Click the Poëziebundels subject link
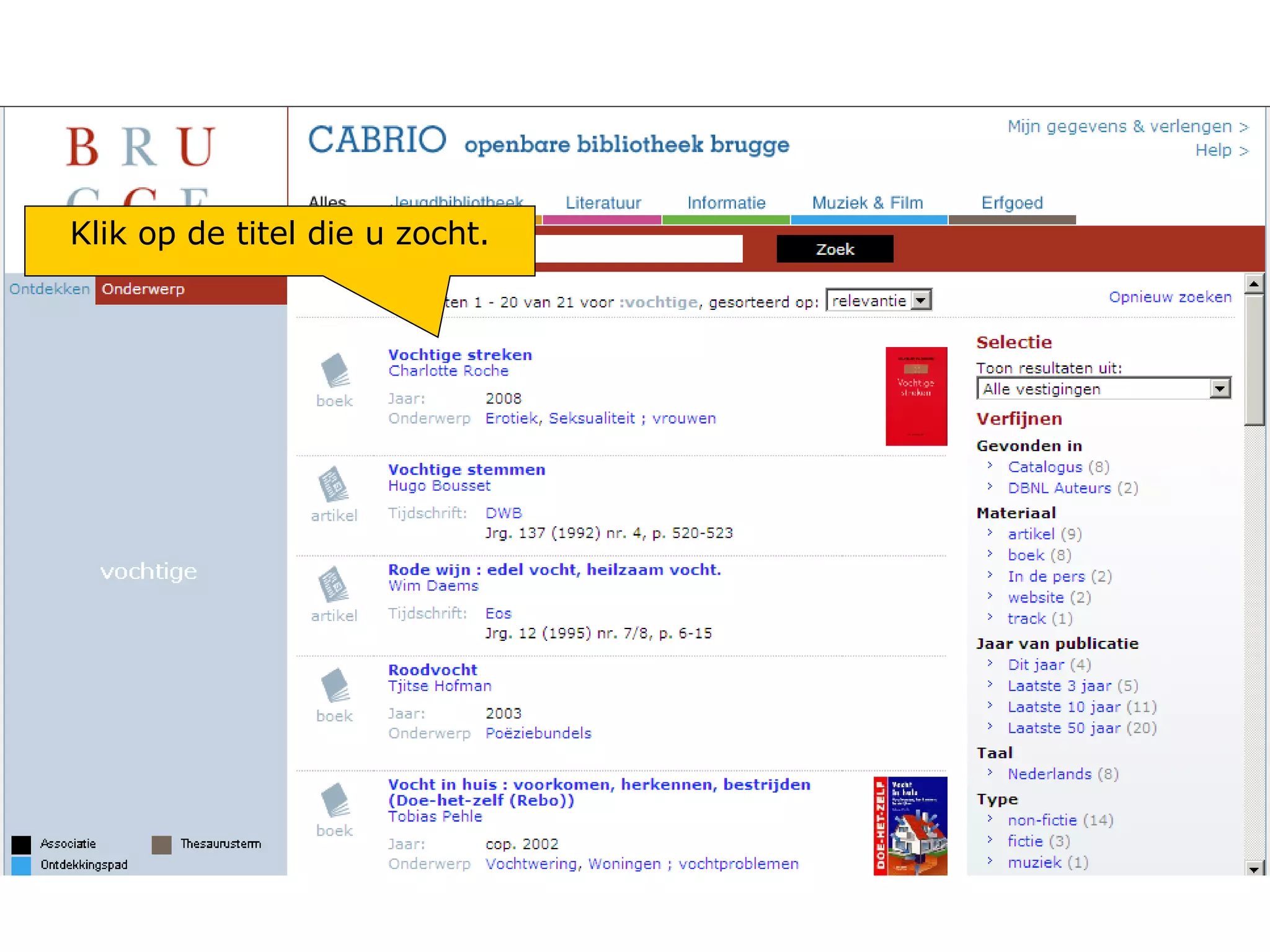The image size is (1270, 952). [x=538, y=733]
